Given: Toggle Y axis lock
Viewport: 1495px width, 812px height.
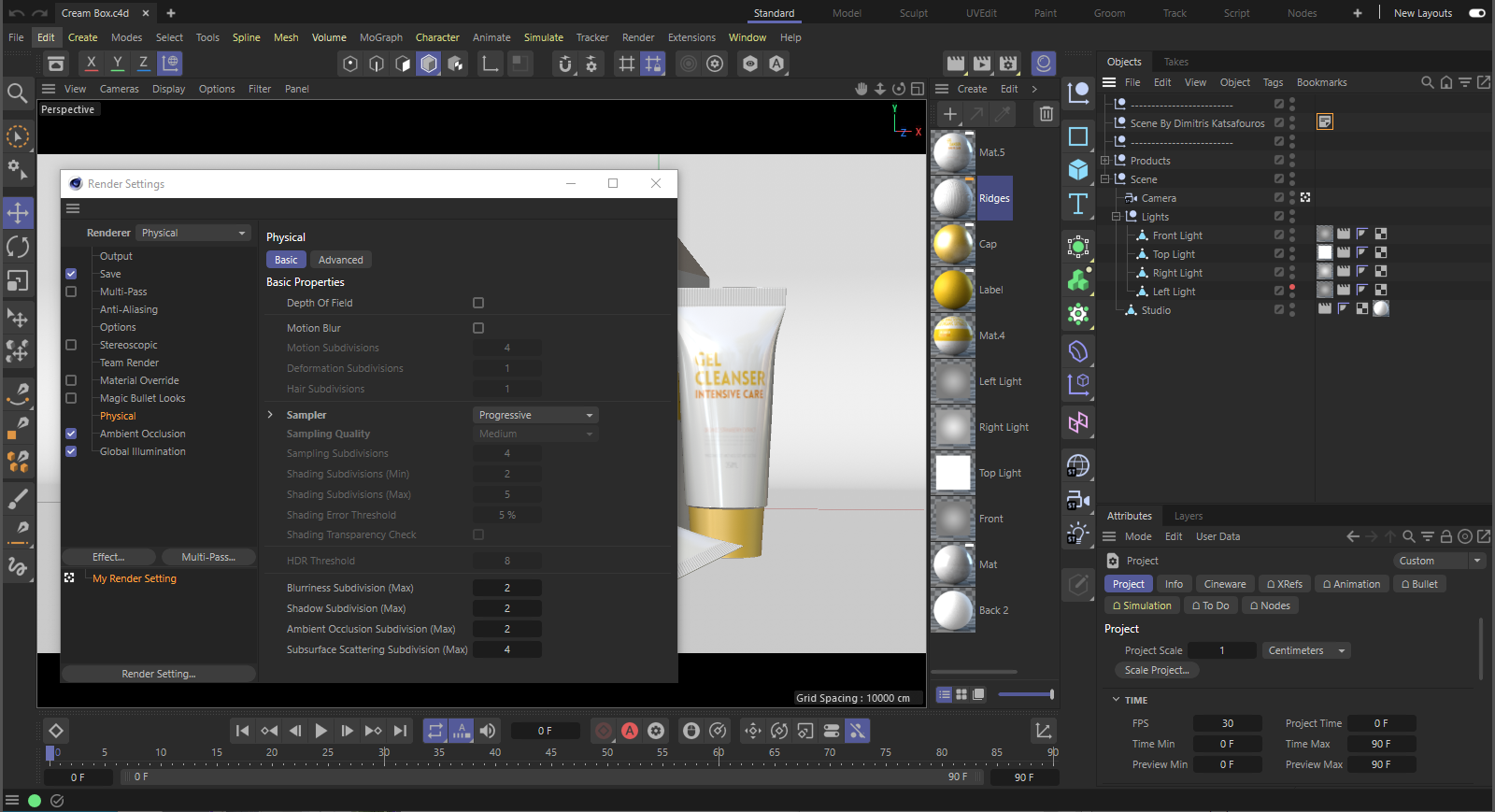Looking at the screenshot, I should [117, 63].
